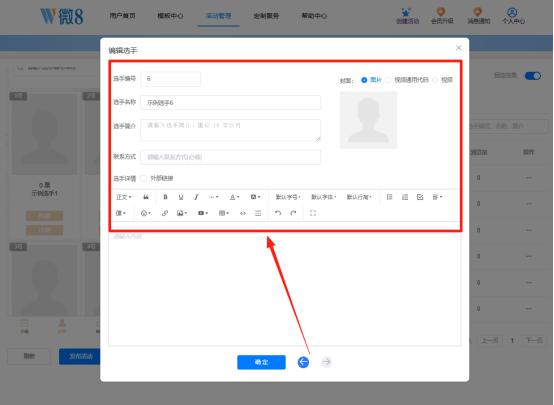This screenshot has width=554, height=405.
Task: Open the 默认行高 line height dropdown
Action: coord(359,197)
